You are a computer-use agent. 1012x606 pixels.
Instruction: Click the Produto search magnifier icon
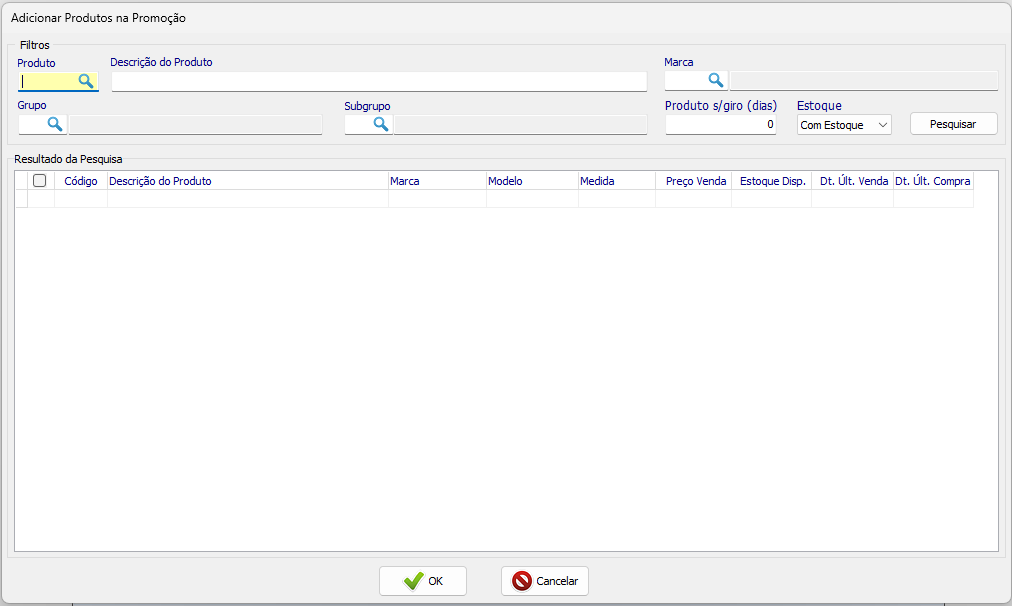pos(86,81)
